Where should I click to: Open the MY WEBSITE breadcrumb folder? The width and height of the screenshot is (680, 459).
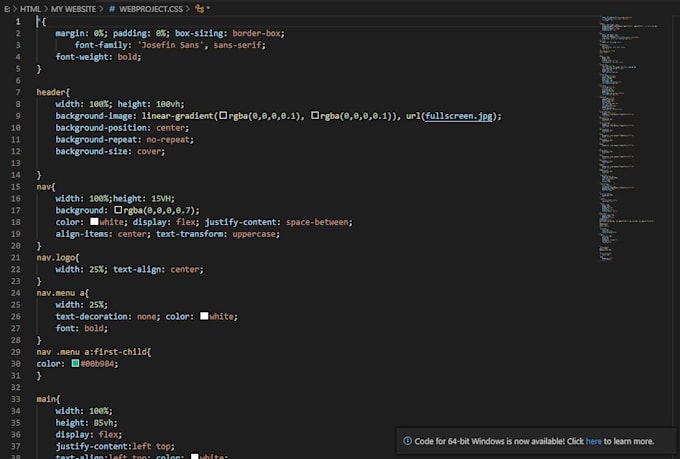(73, 9)
